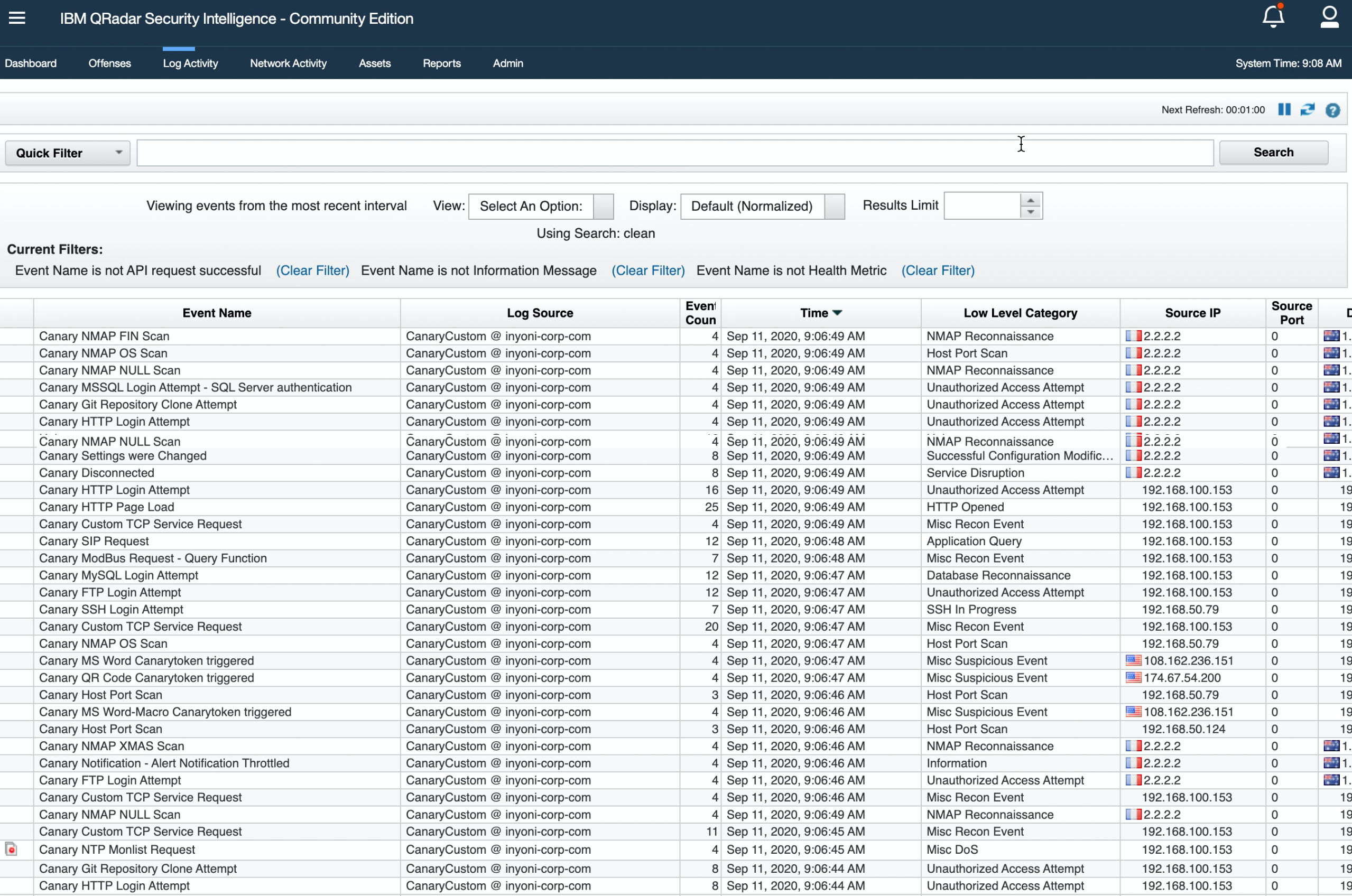Sort by the Log Source column header

(x=540, y=313)
